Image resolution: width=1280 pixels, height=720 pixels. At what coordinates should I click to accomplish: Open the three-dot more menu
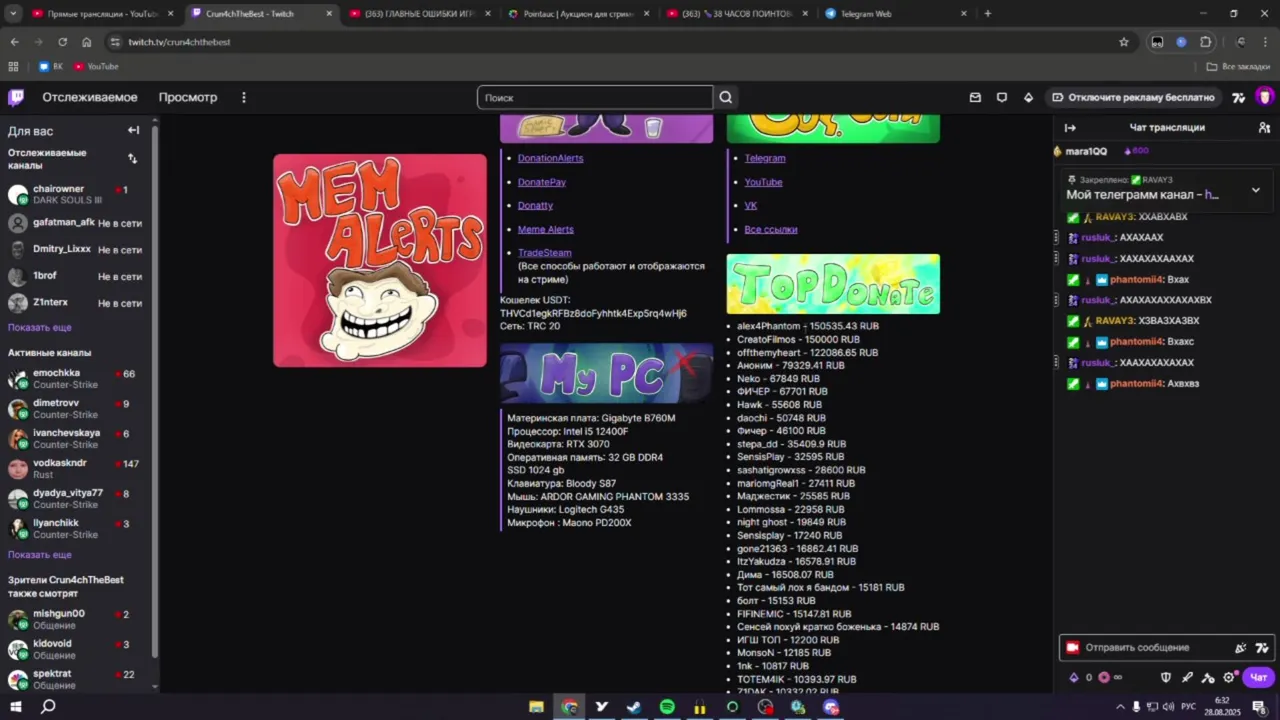243,97
